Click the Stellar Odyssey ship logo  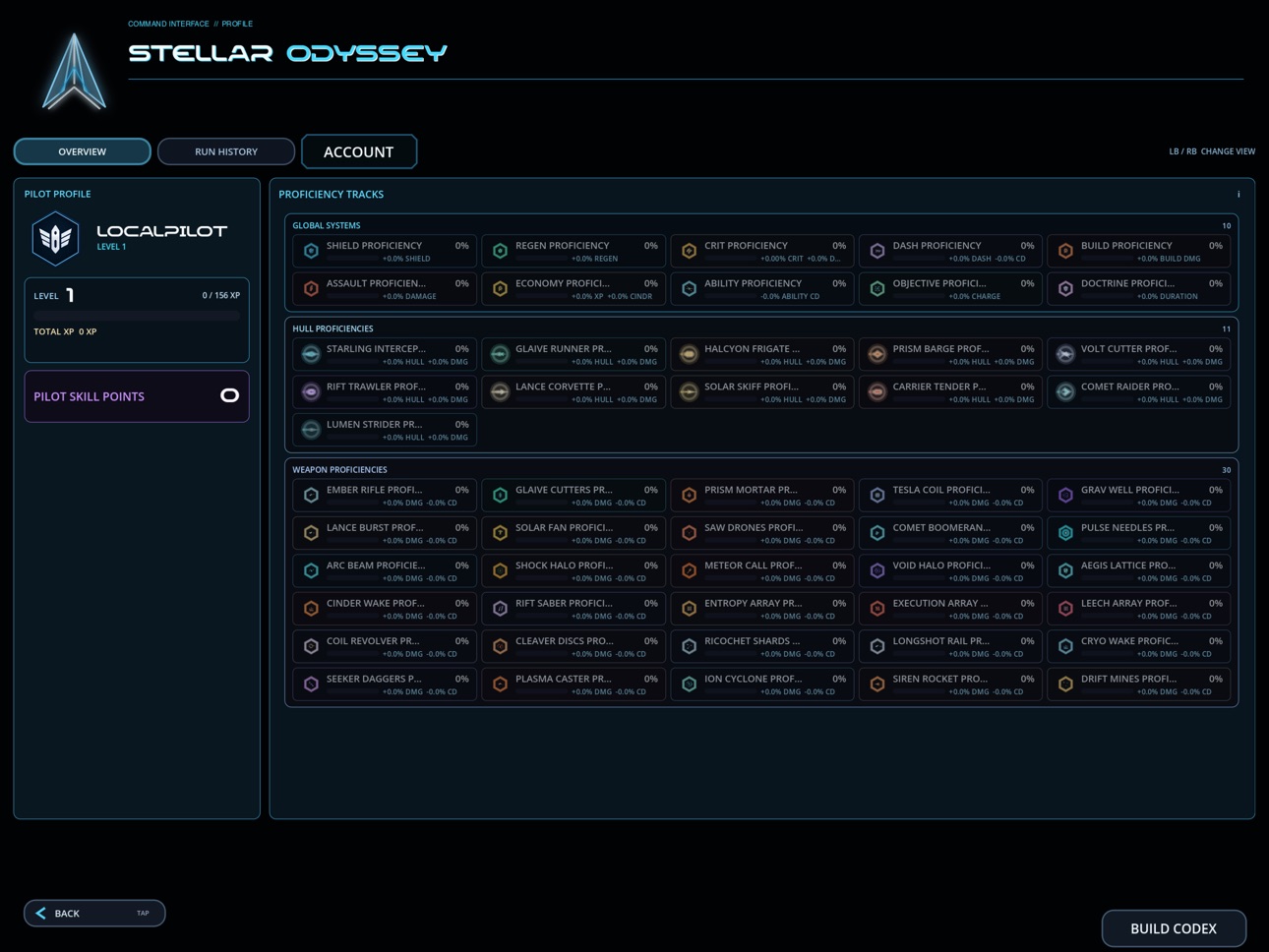click(74, 71)
